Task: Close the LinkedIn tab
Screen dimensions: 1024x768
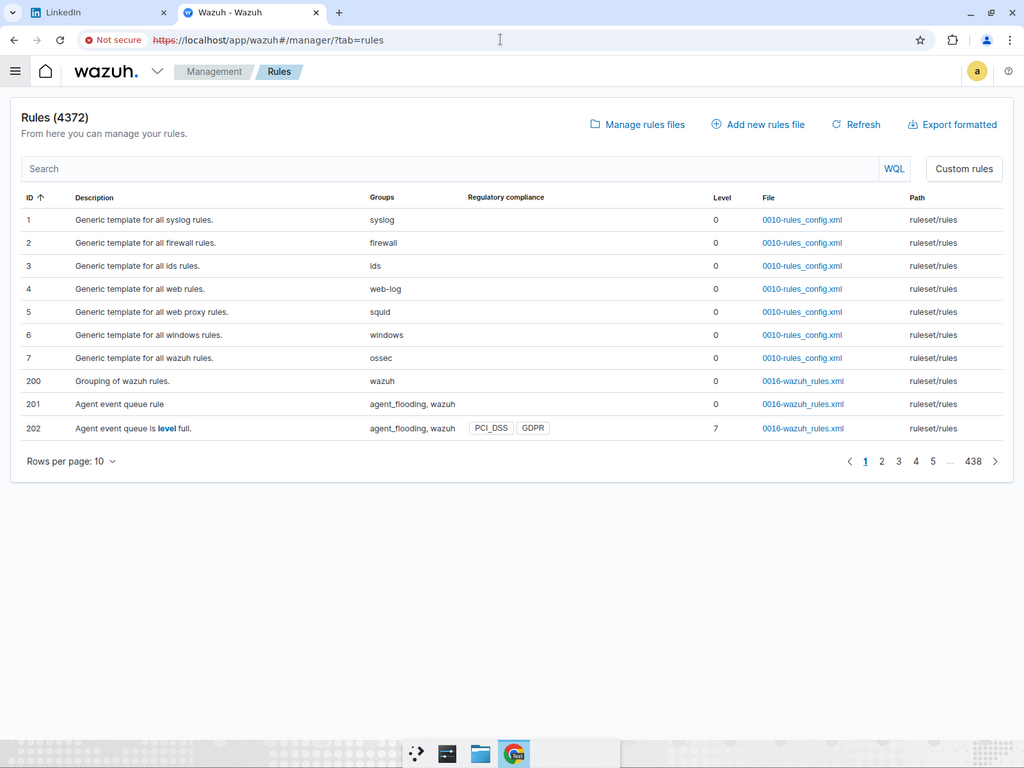Action: coord(163,12)
